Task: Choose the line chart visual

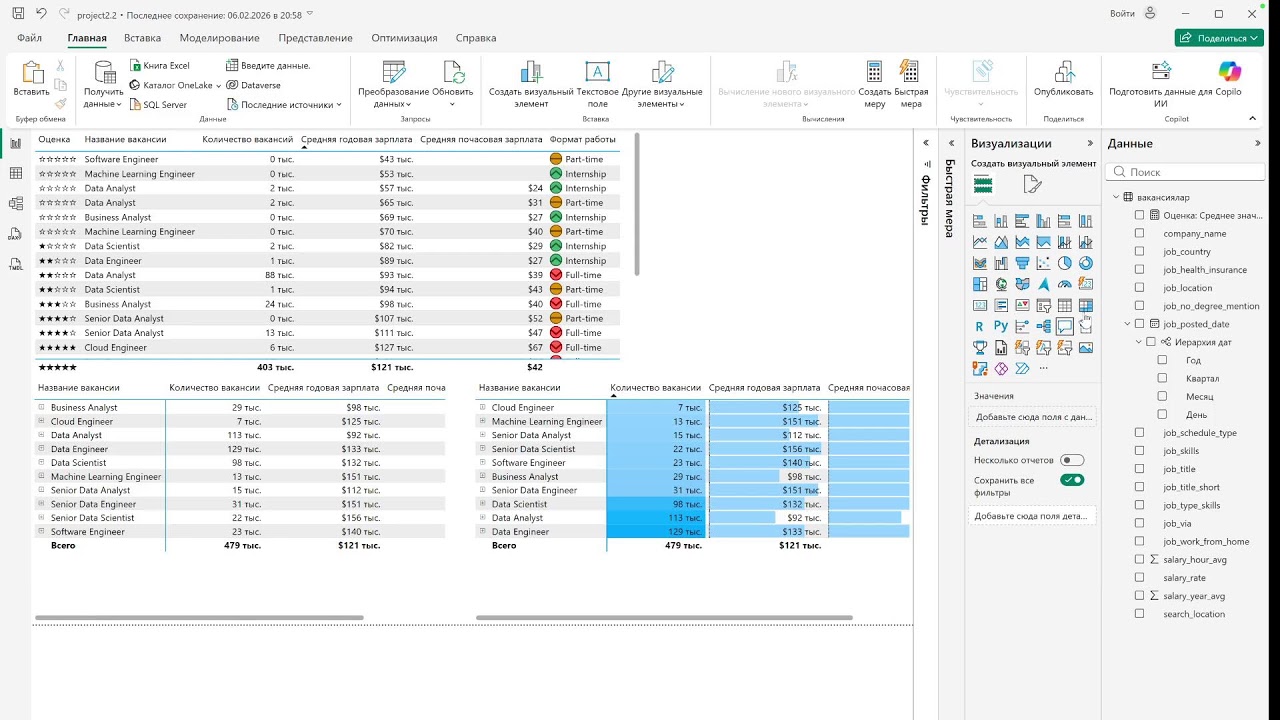Action: (980, 242)
